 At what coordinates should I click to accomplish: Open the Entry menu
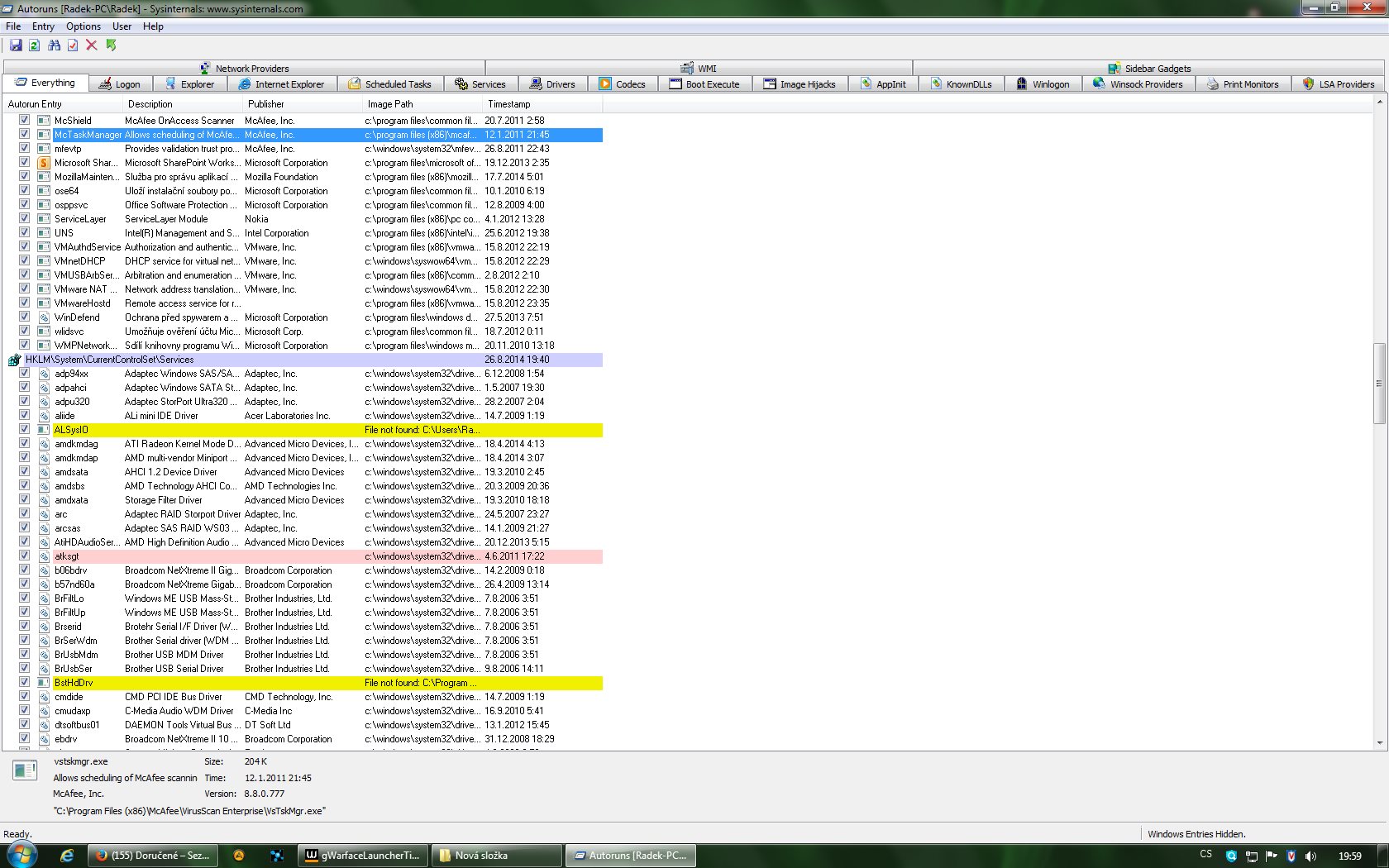point(43,26)
